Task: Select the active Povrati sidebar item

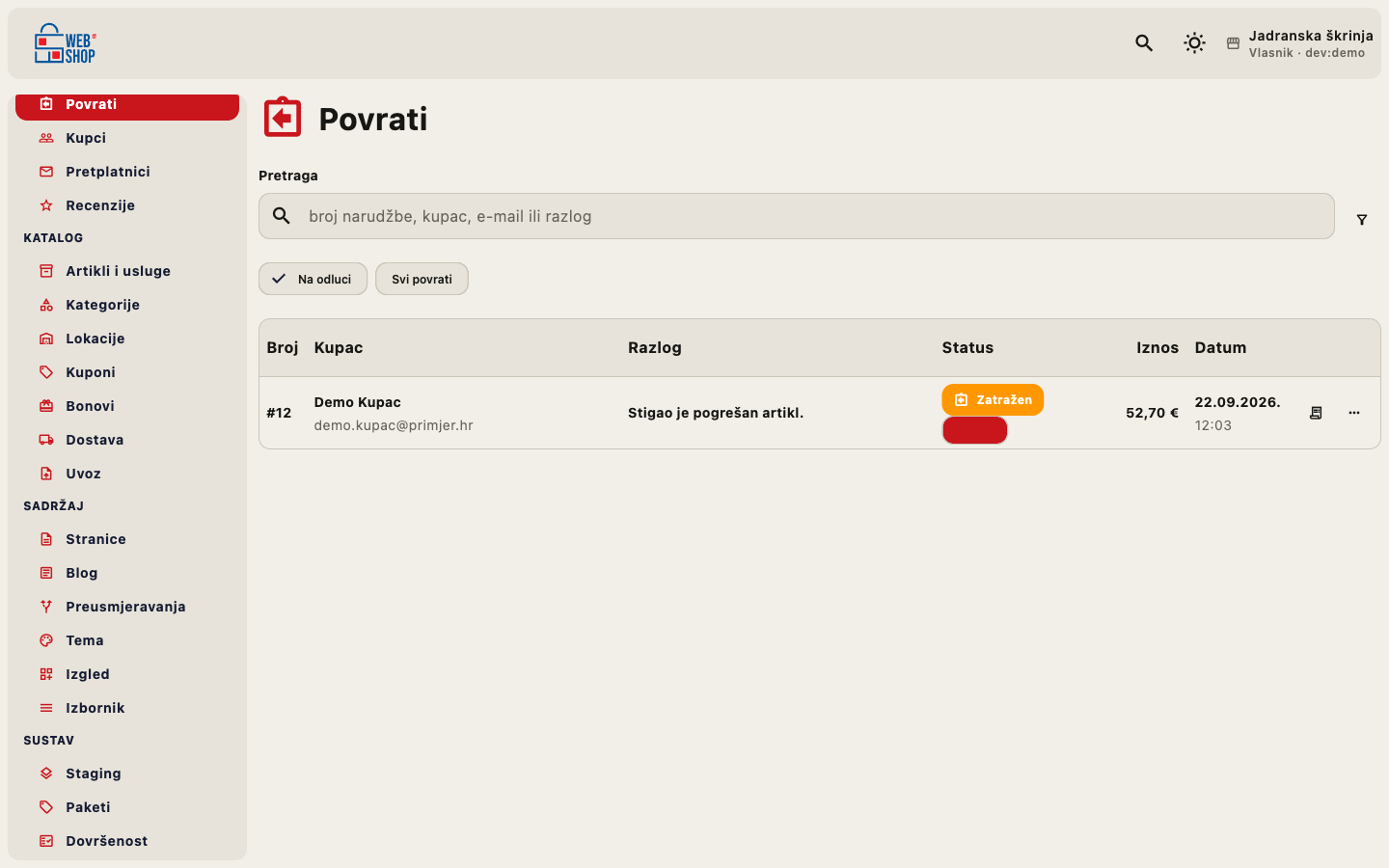Action: [127, 106]
